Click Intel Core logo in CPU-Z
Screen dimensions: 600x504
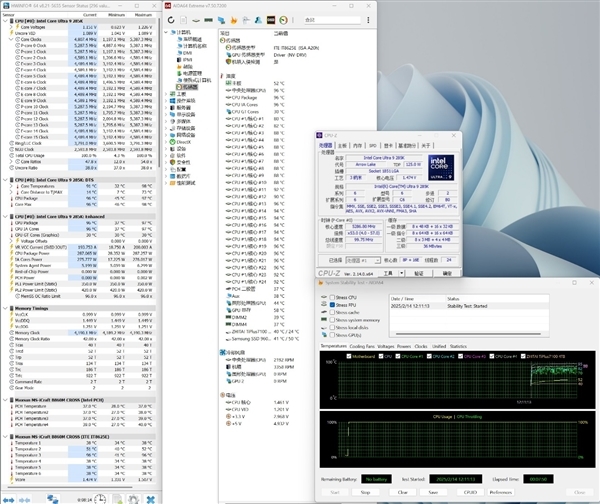coord(441,168)
